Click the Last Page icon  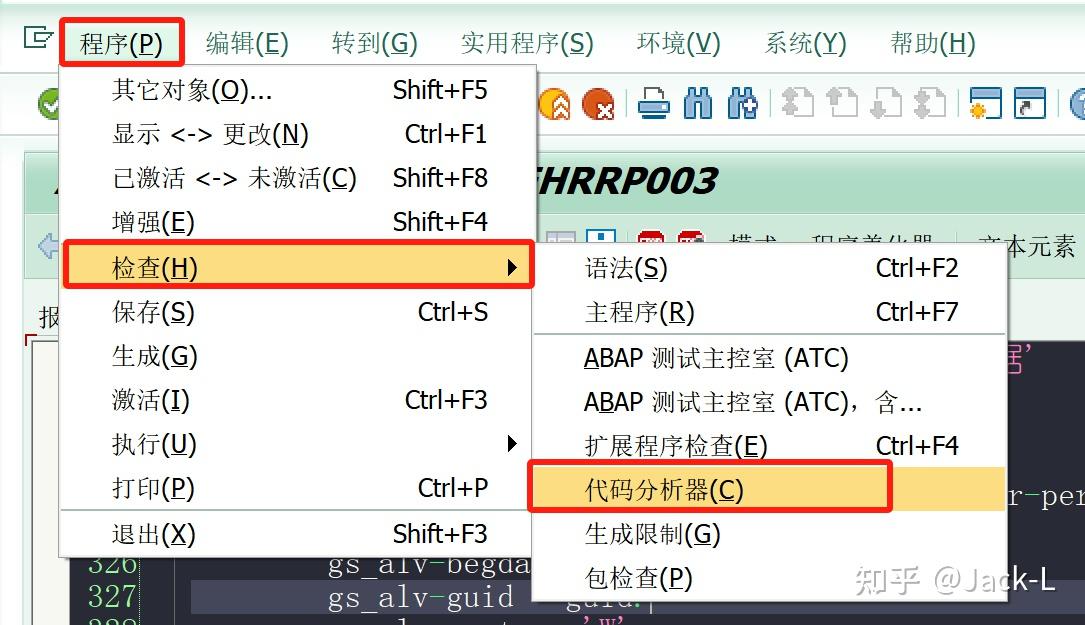(930, 104)
